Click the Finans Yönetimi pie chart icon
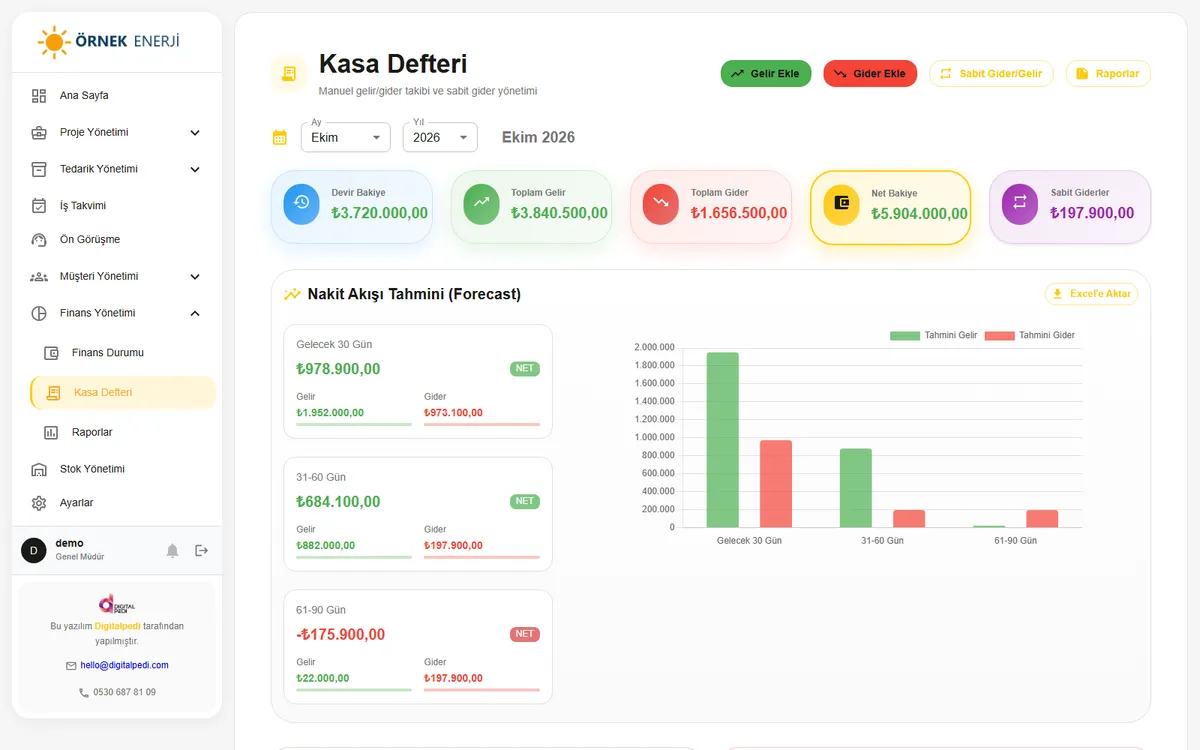This screenshot has height=750, width=1200. point(39,313)
